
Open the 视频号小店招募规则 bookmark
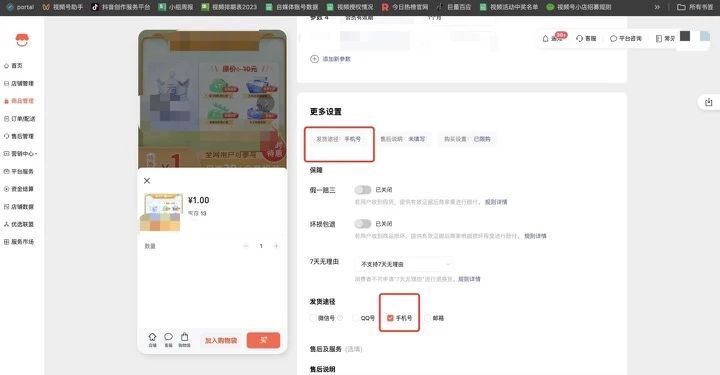click(579, 7)
